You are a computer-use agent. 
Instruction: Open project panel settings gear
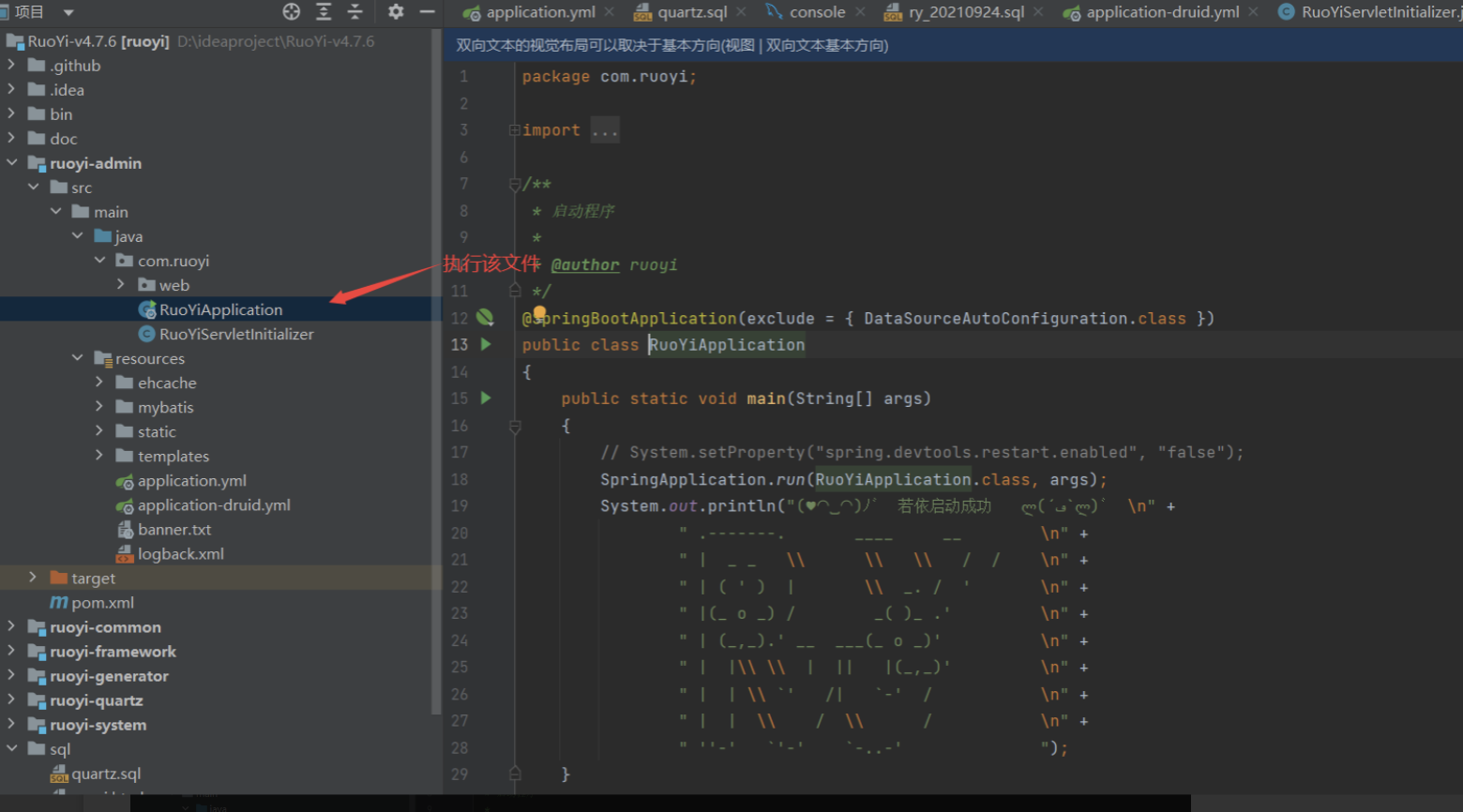click(x=396, y=11)
